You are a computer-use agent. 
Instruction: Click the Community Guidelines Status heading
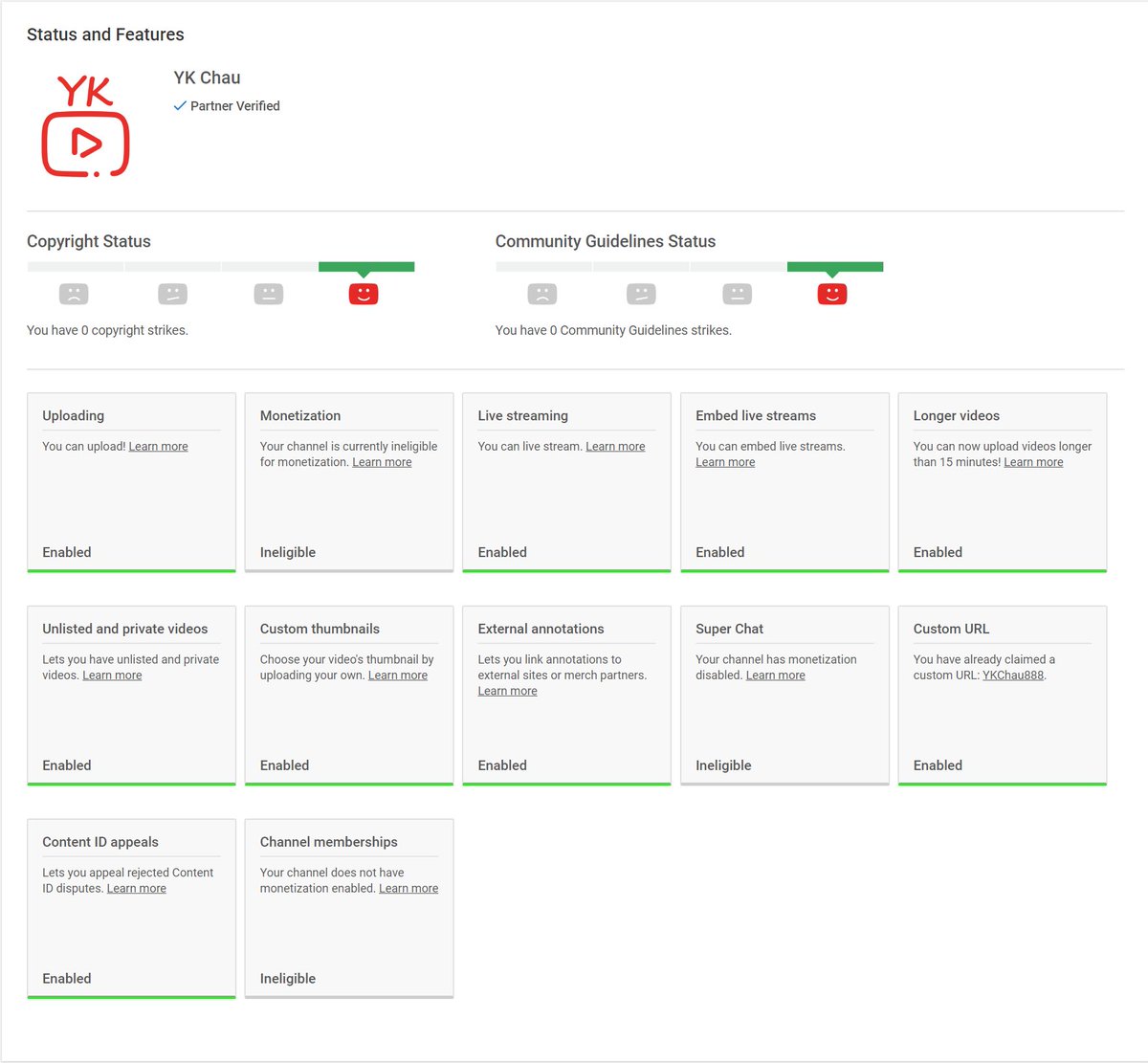point(606,241)
